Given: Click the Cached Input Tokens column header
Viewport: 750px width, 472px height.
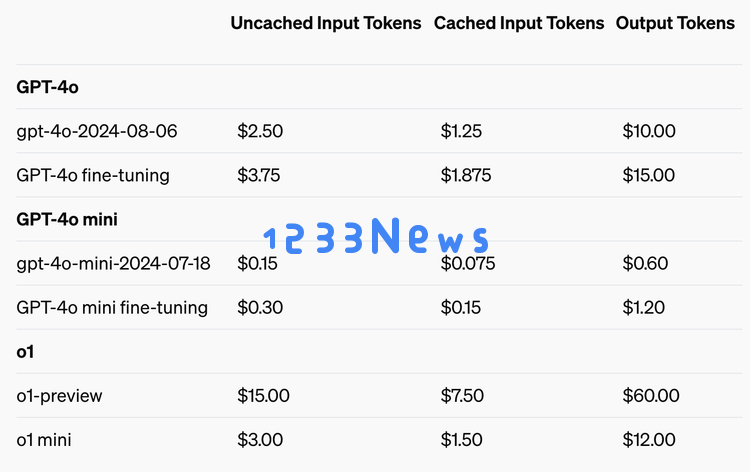Looking at the screenshot, I should [519, 23].
